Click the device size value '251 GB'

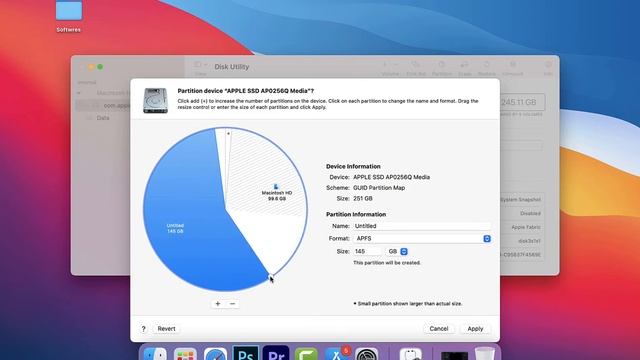pyautogui.click(x=362, y=198)
